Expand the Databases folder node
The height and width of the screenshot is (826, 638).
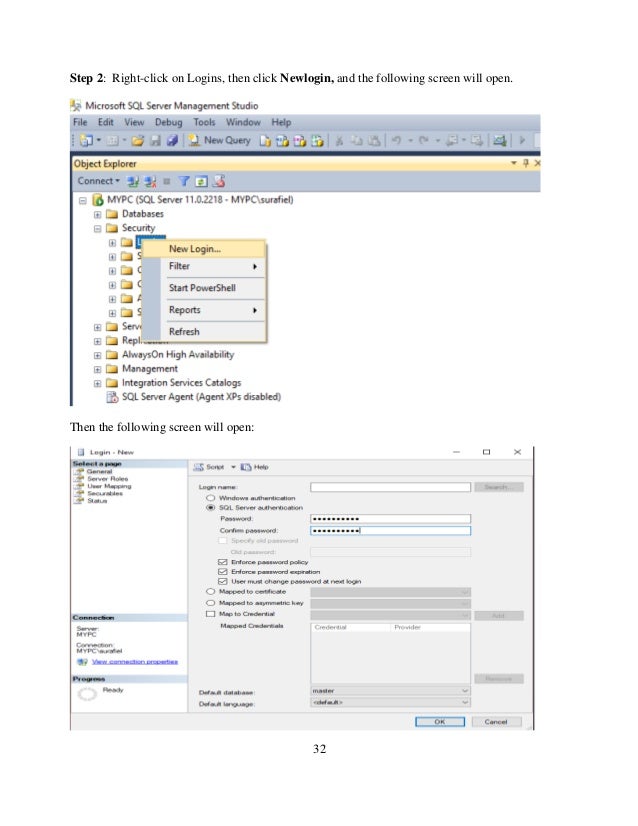click(97, 214)
